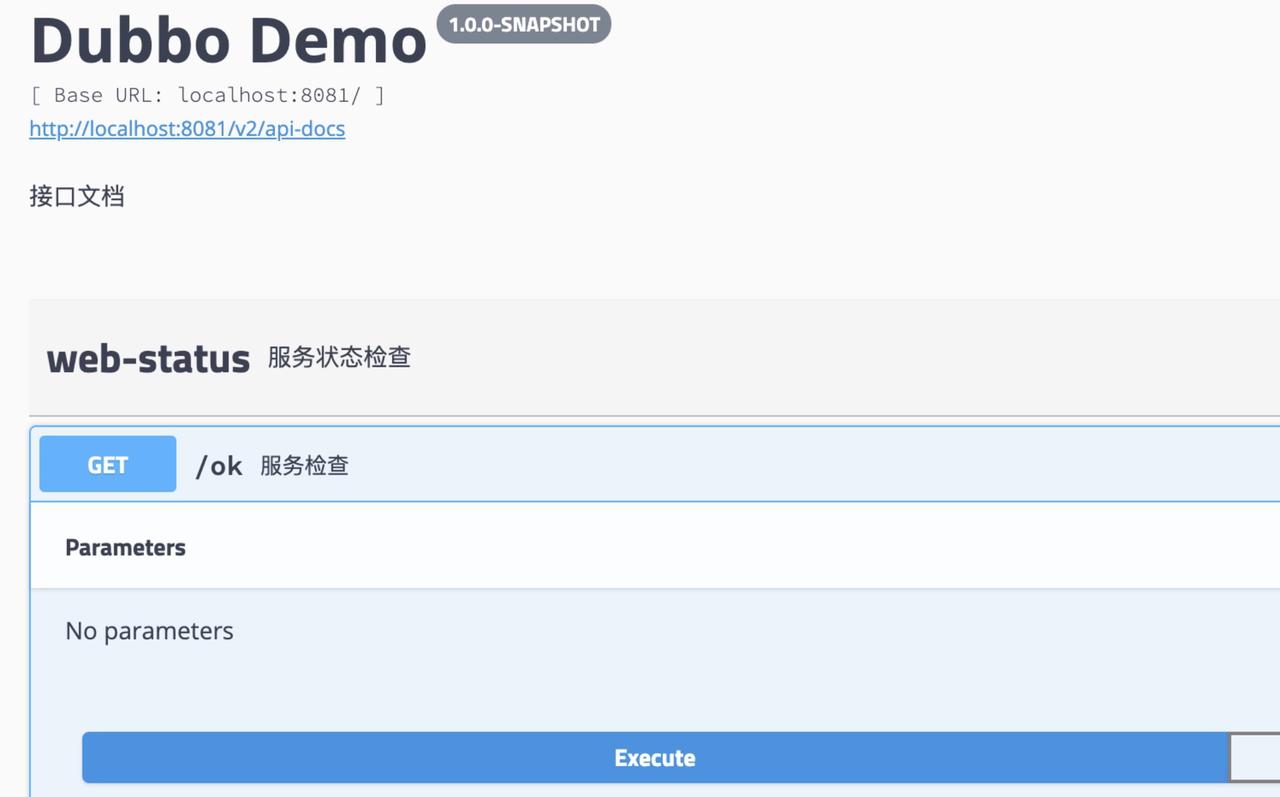
Task: Collapse the web-status tag section
Action: pos(148,358)
